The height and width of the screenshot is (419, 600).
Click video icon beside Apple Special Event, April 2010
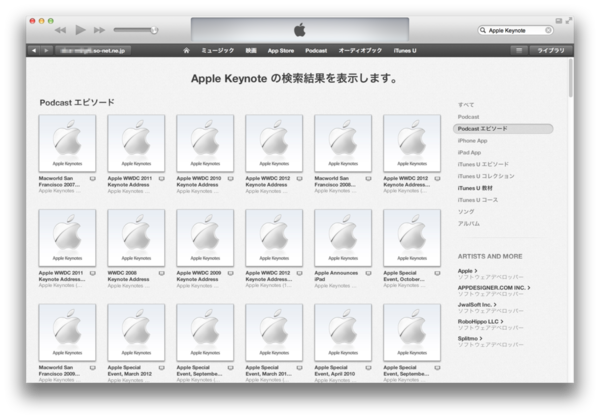pyautogui.click(x=368, y=368)
